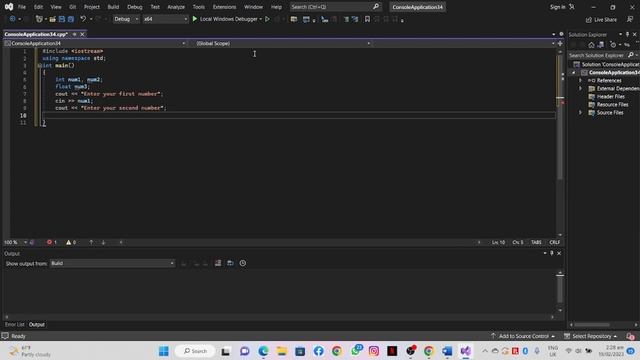
Task: Click the Pending Changes Filter clock icon
Action: [613, 45]
